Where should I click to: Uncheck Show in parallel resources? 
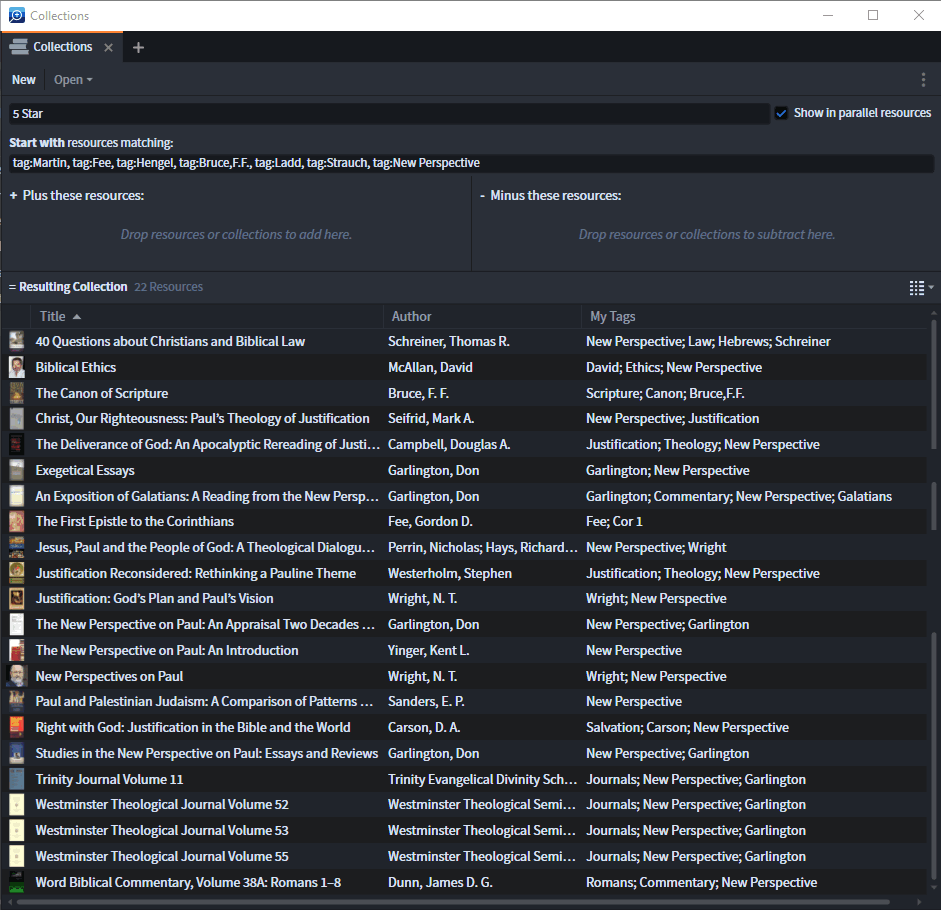pyautogui.click(x=781, y=113)
